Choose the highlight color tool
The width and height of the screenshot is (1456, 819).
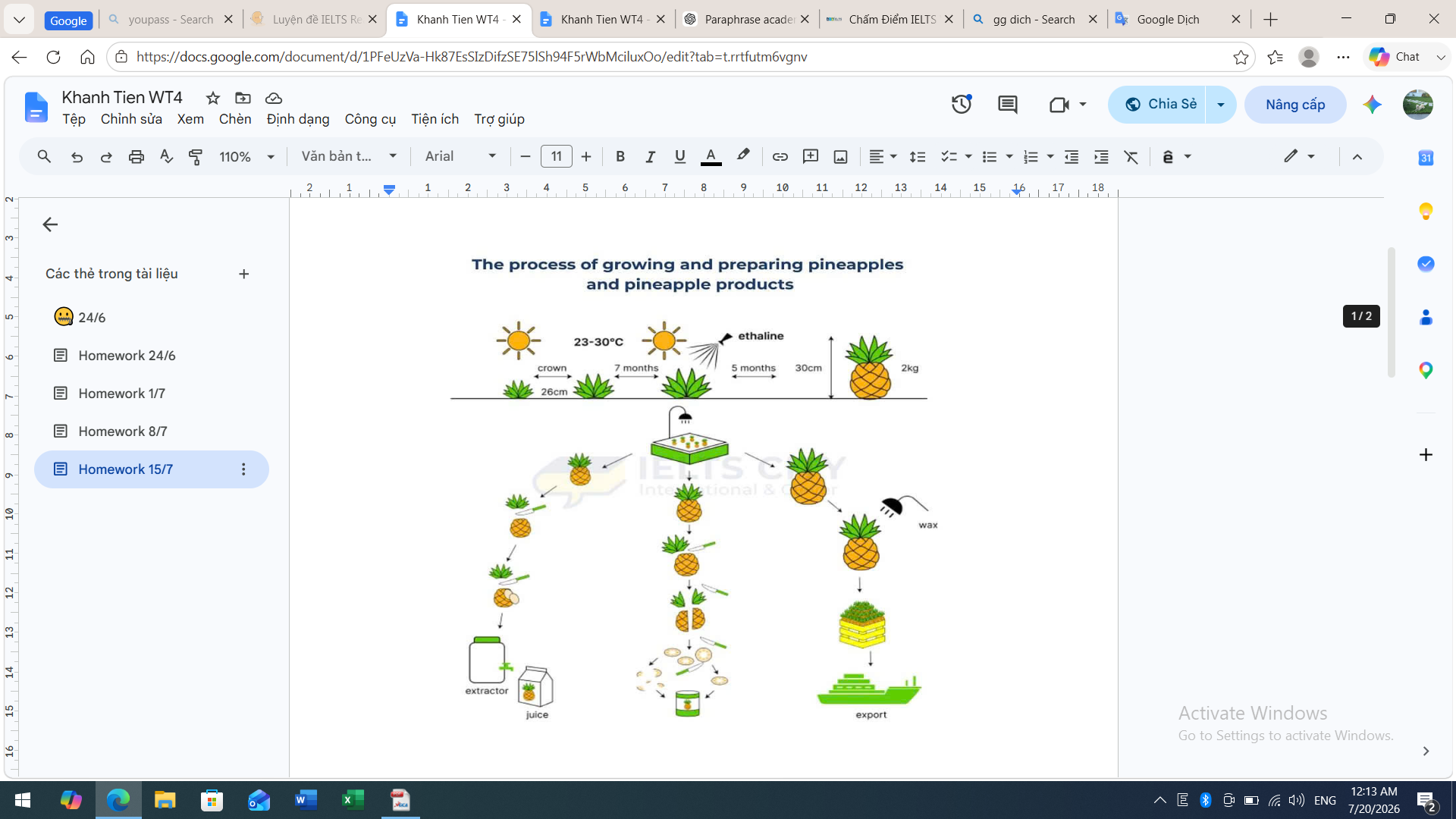[743, 156]
